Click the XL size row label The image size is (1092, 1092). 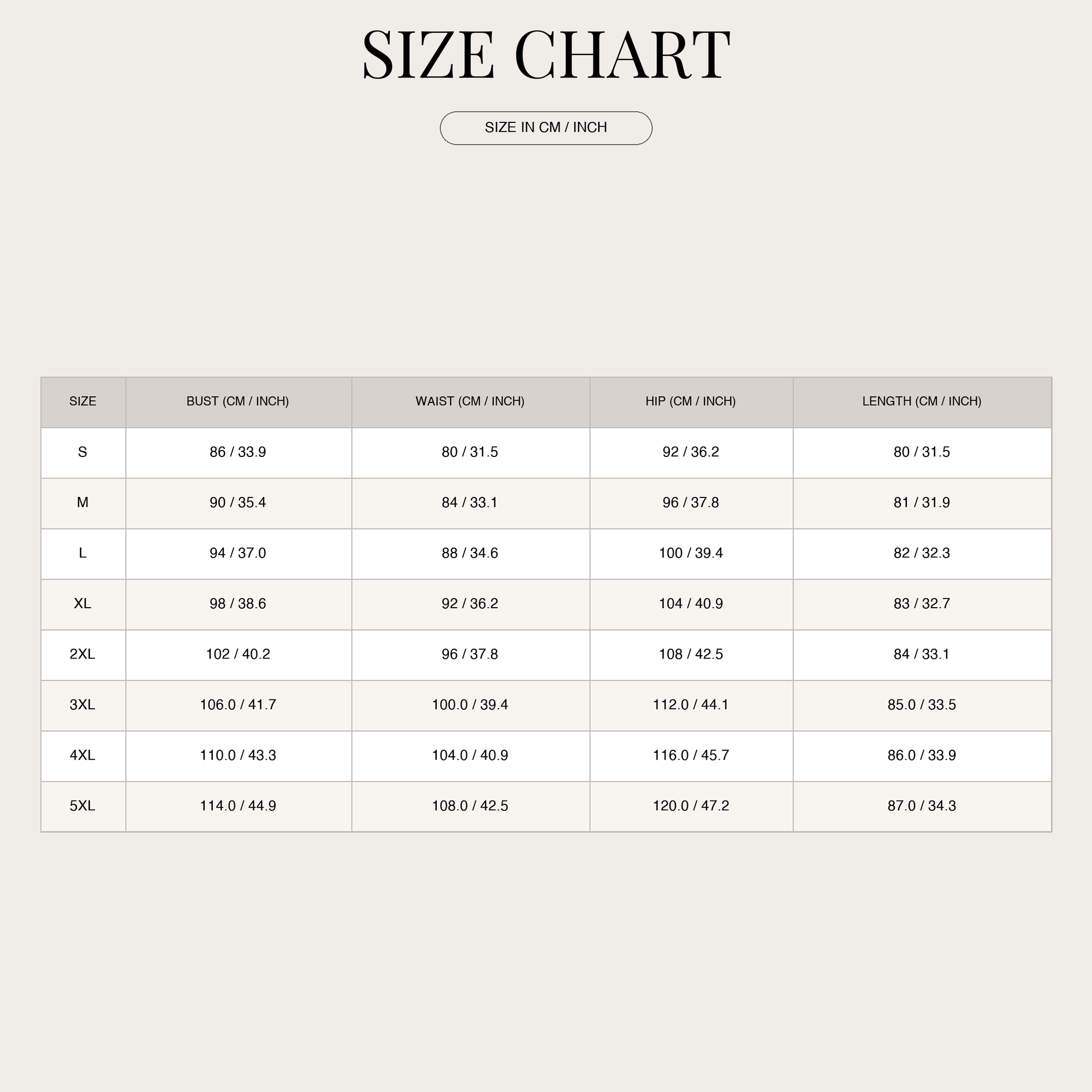point(82,604)
